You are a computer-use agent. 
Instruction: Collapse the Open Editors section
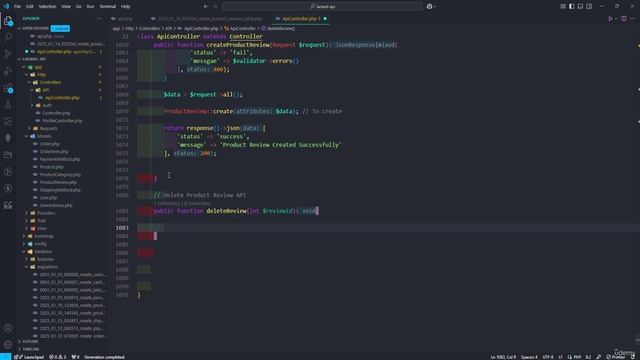20,29
